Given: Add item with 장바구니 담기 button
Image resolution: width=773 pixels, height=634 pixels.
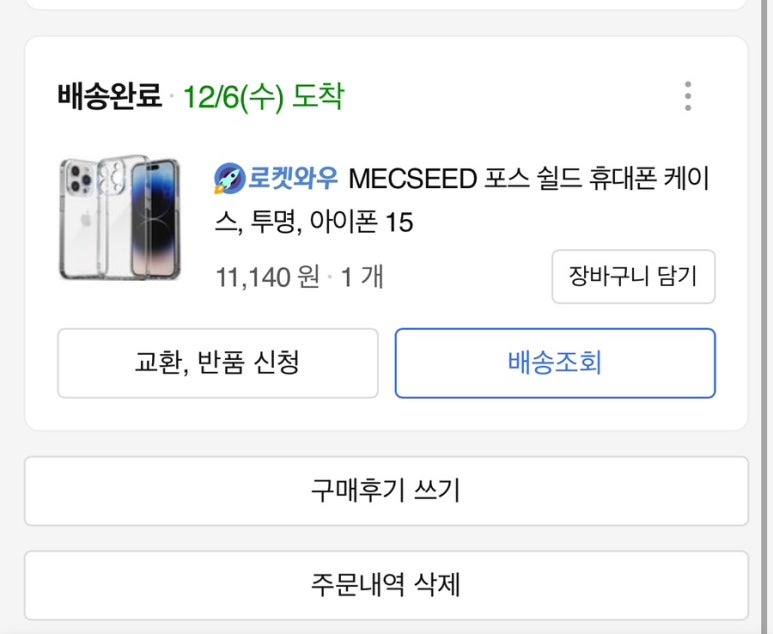Looking at the screenshot, I should (x=633, y=277).
